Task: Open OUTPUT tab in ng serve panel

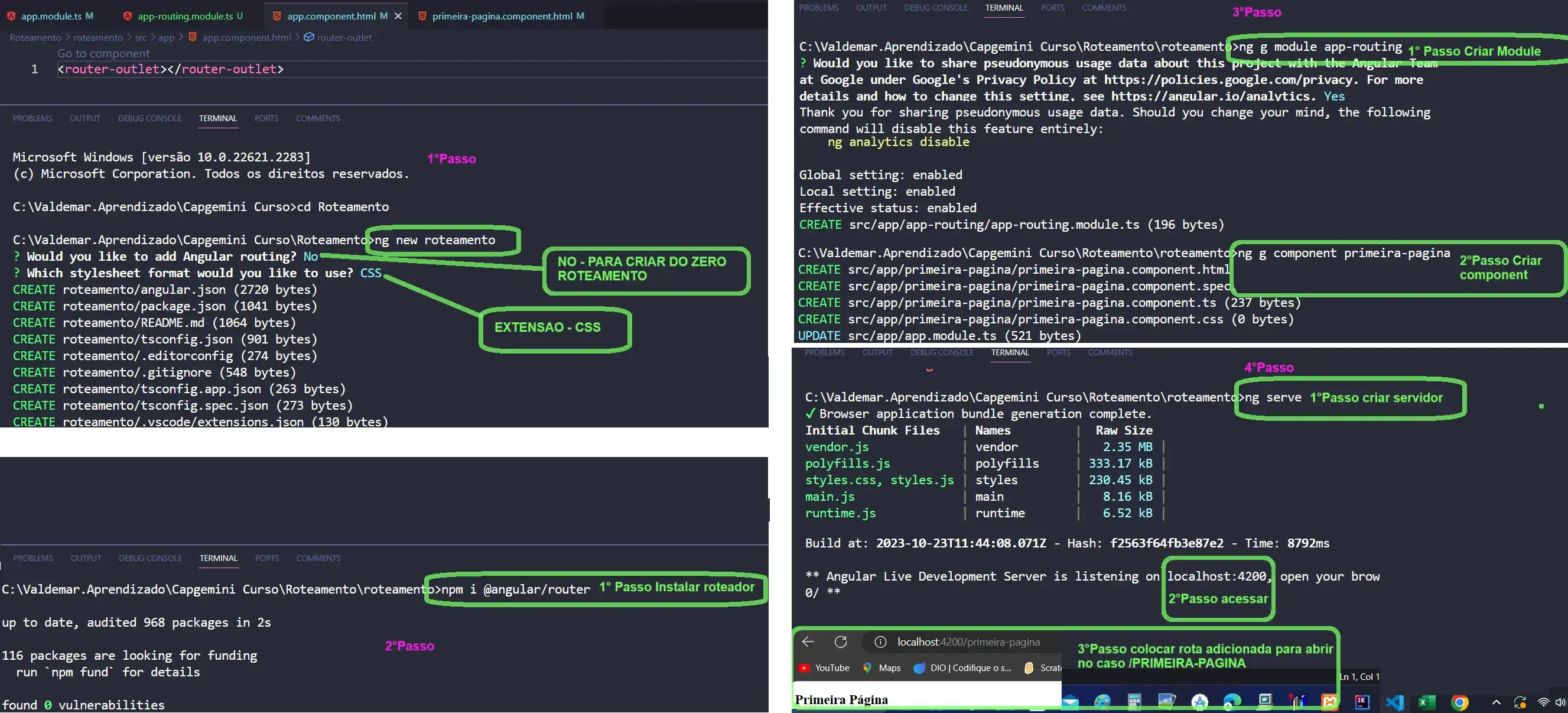Action: (x=877, y=352)
